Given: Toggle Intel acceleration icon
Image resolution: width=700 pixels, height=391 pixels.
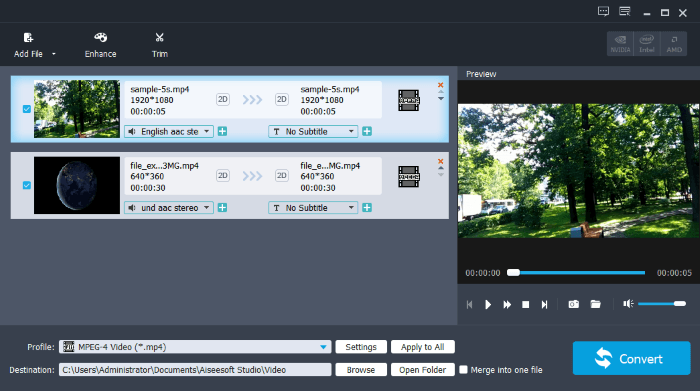Looking at the screenshot, I should (x=647, y=44).
